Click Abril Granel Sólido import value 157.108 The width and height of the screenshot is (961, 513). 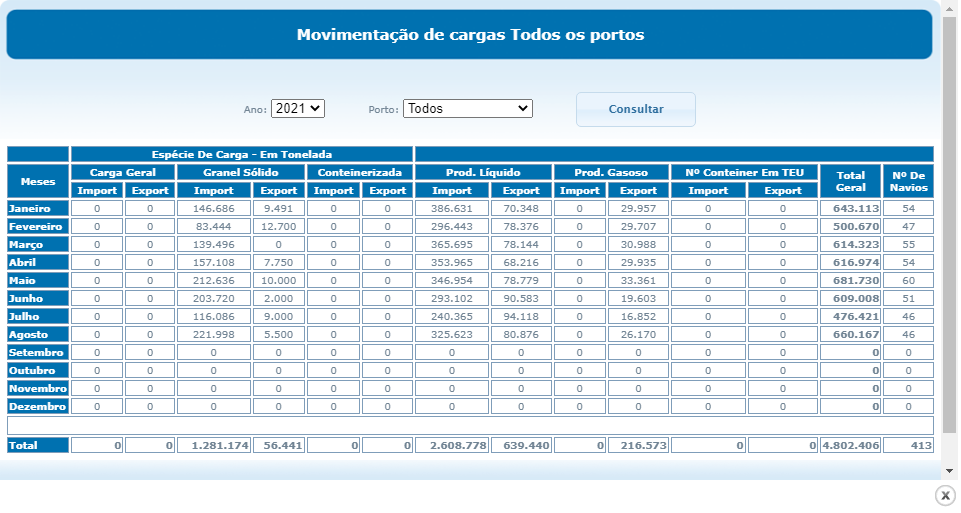(x=214, y=262)
